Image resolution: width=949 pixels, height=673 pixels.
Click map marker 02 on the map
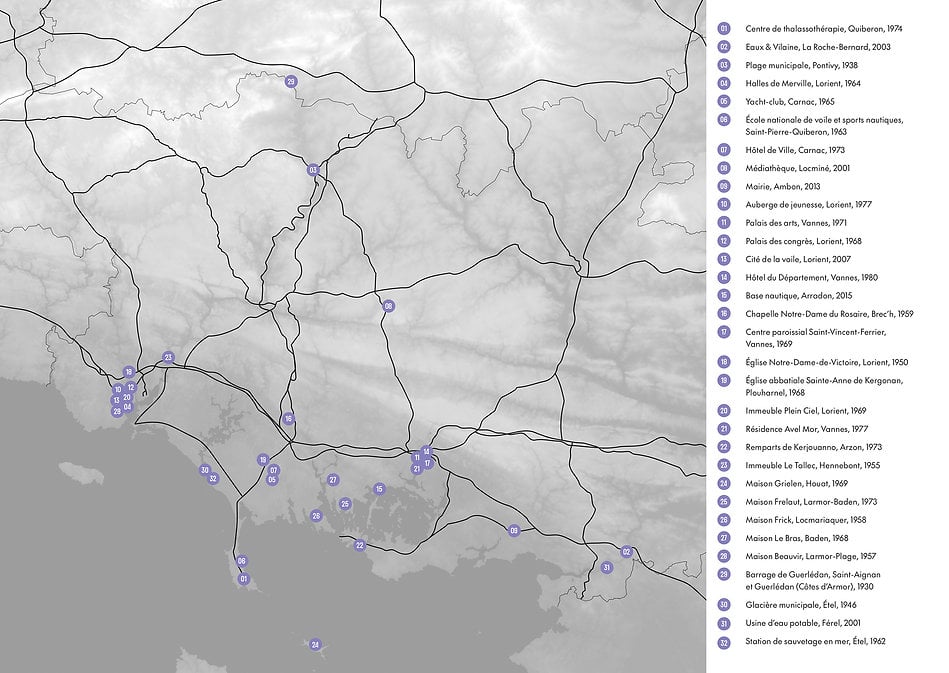[627, 552]
